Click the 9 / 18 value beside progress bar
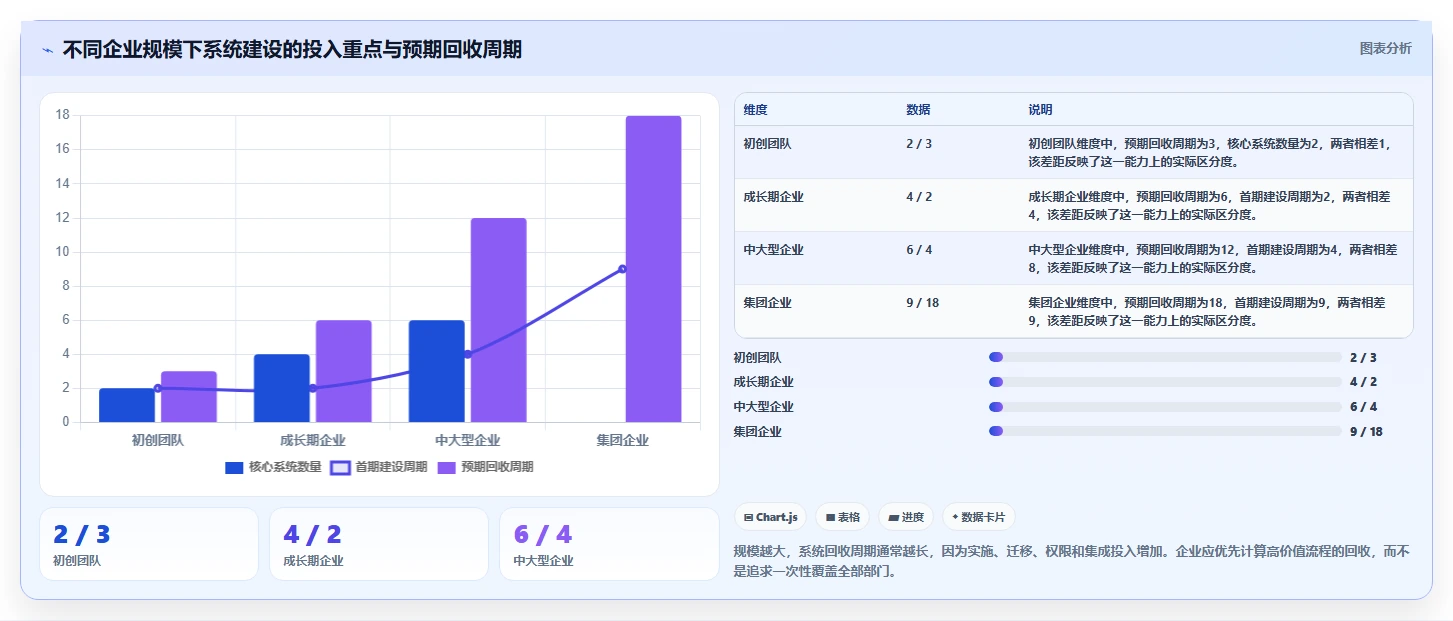Image resolution: width=1453 pixels, height=621 pixels. (x=1366, y=432)
